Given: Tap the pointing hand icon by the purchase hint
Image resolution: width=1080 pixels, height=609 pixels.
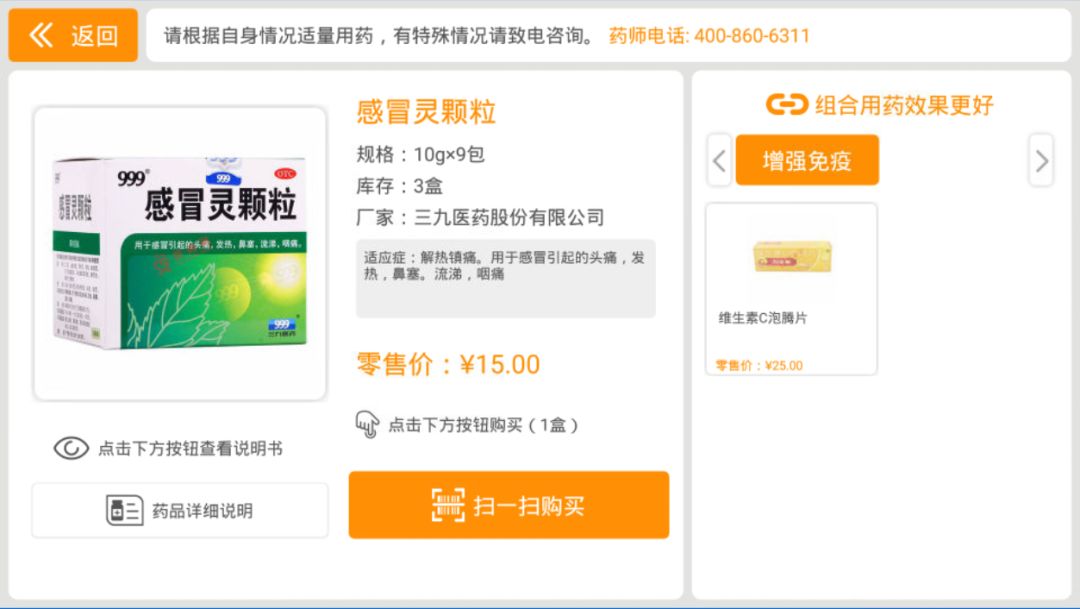Looking at the screenshot, I should [x=367, y=424].
